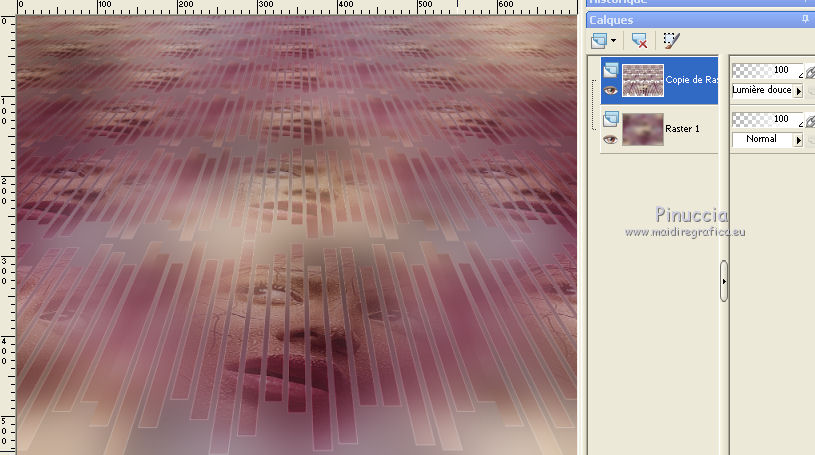The image size is (815, 455).
Task: Collapse the layers panel splitter arrow
Action: (x=724, y=281)
